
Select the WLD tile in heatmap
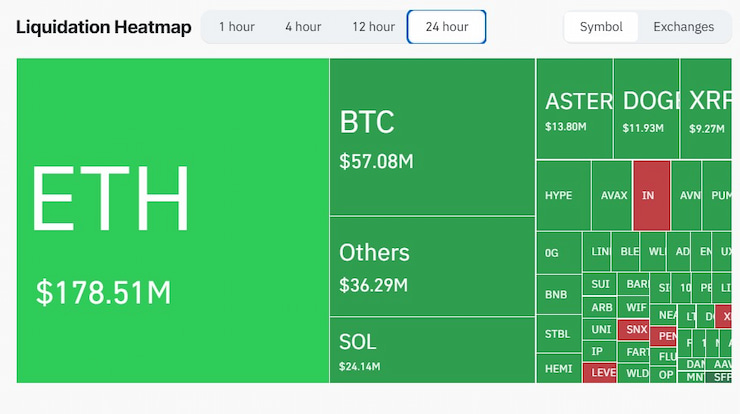click(x=634, y=373)
